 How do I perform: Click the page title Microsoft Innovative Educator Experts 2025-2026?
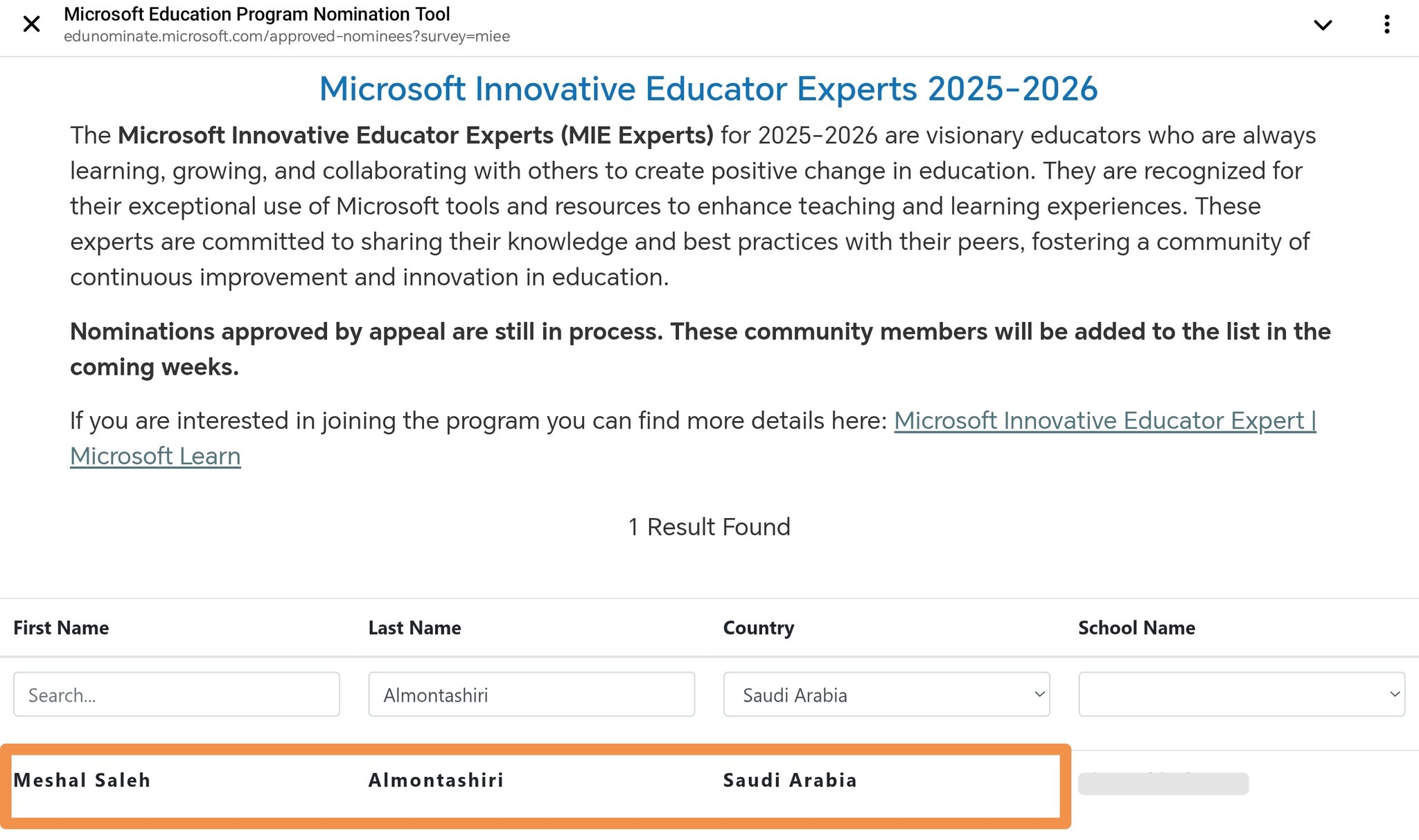tap(708, 89)
